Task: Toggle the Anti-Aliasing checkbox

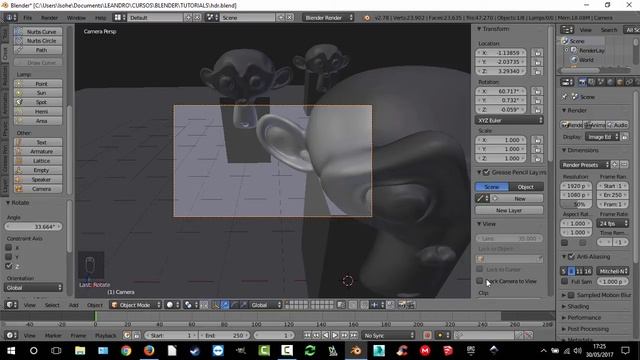Action: [571, 256]
